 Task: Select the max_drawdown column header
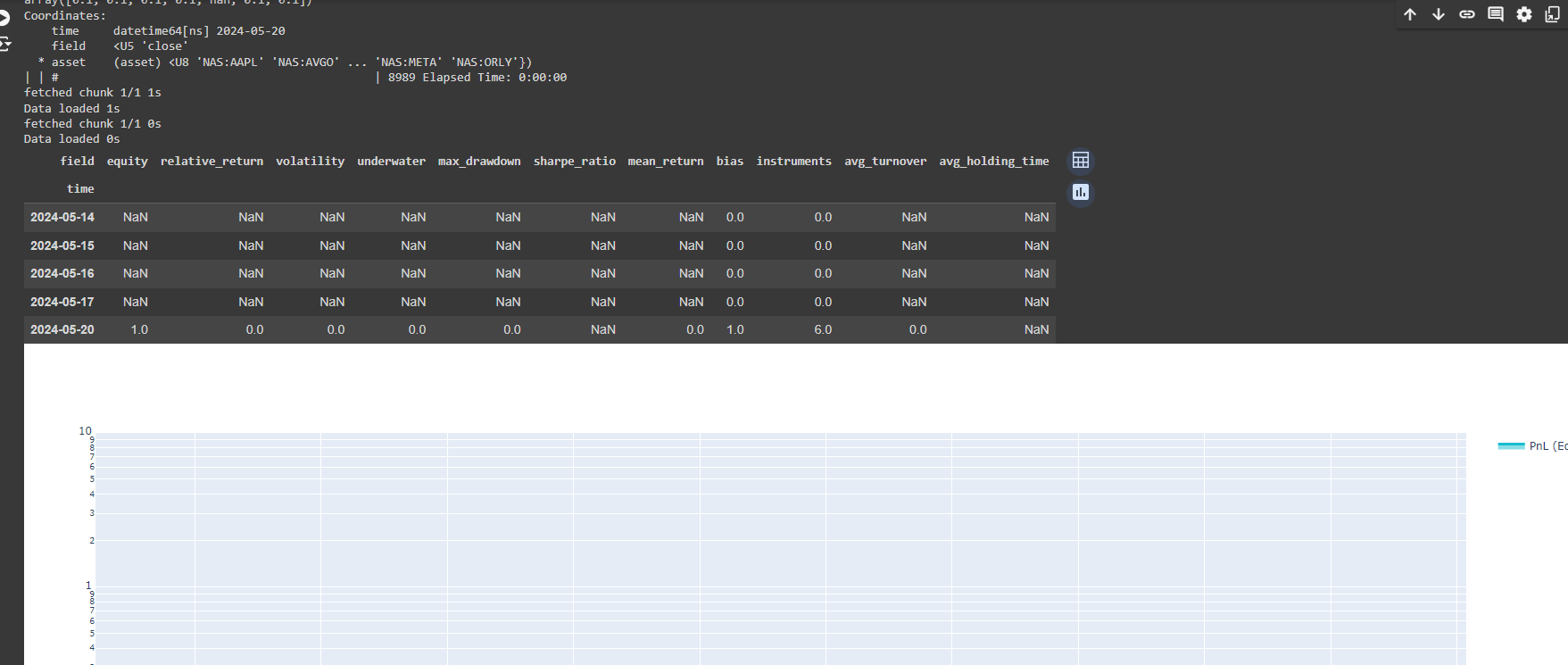pos(479,162)
